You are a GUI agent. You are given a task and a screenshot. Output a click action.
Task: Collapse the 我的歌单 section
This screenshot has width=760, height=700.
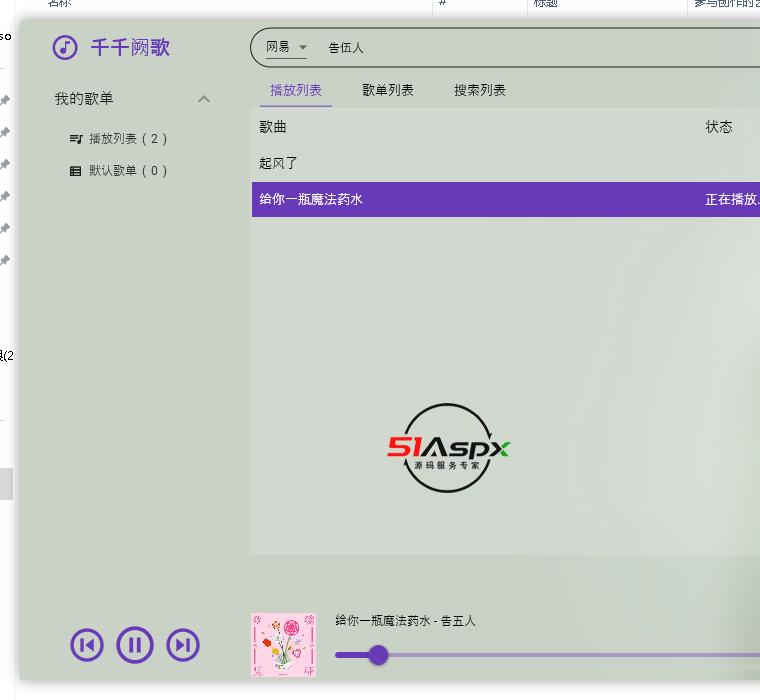(x=204, y=99)
